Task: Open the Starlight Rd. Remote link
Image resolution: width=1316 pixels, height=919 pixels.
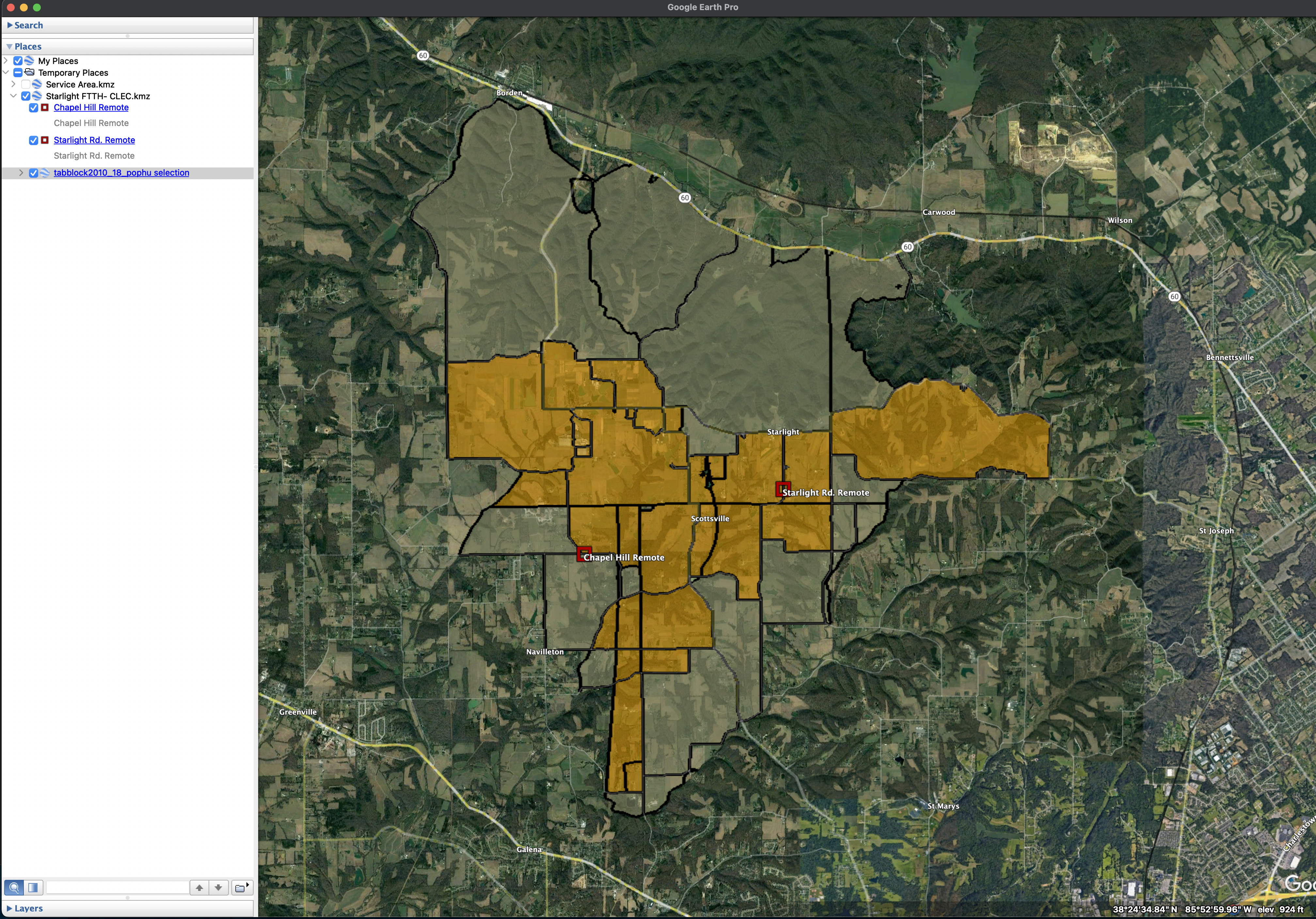Action: (x=95, y=140)
